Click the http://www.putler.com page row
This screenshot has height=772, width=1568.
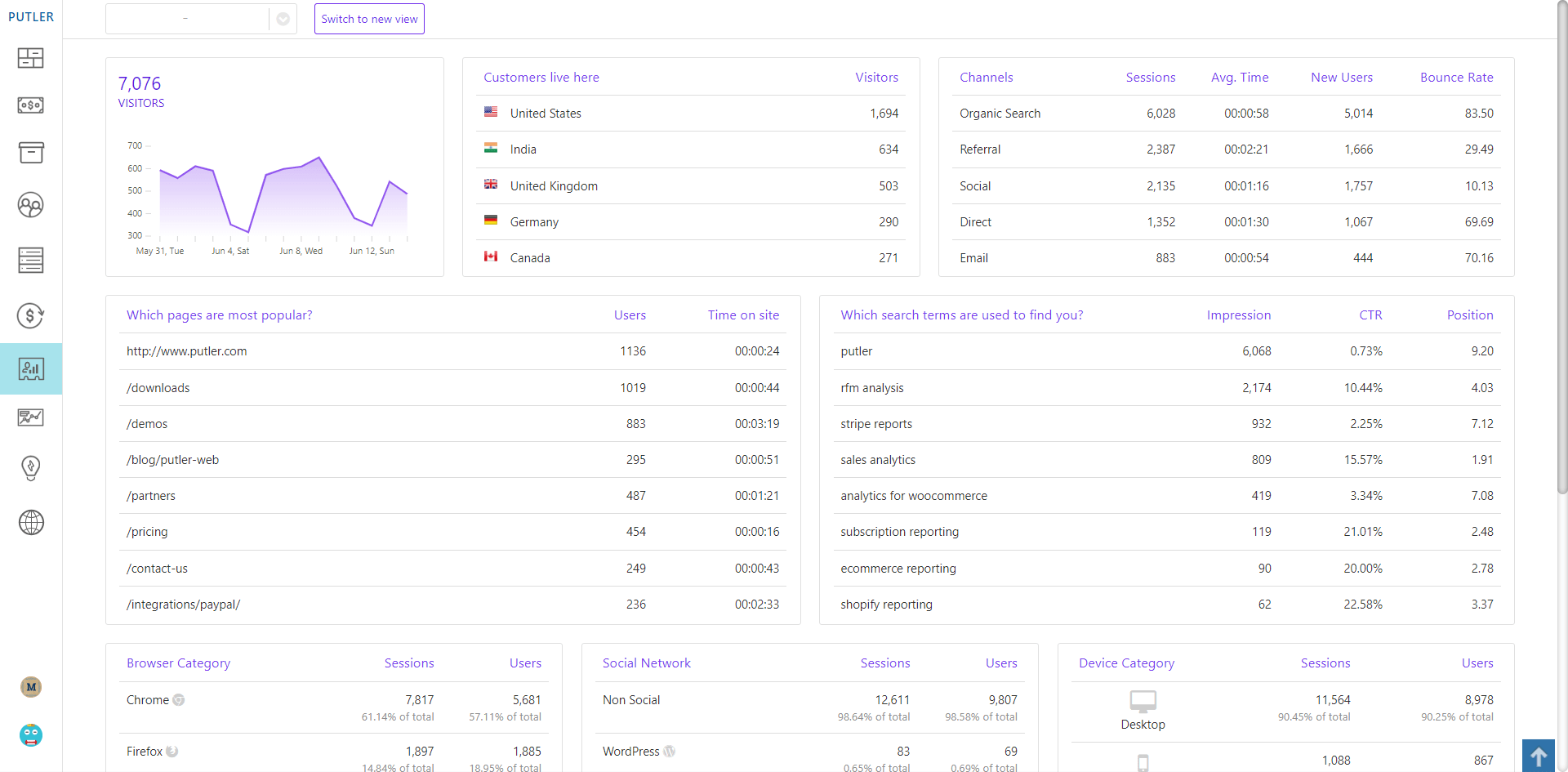(187, 351)
